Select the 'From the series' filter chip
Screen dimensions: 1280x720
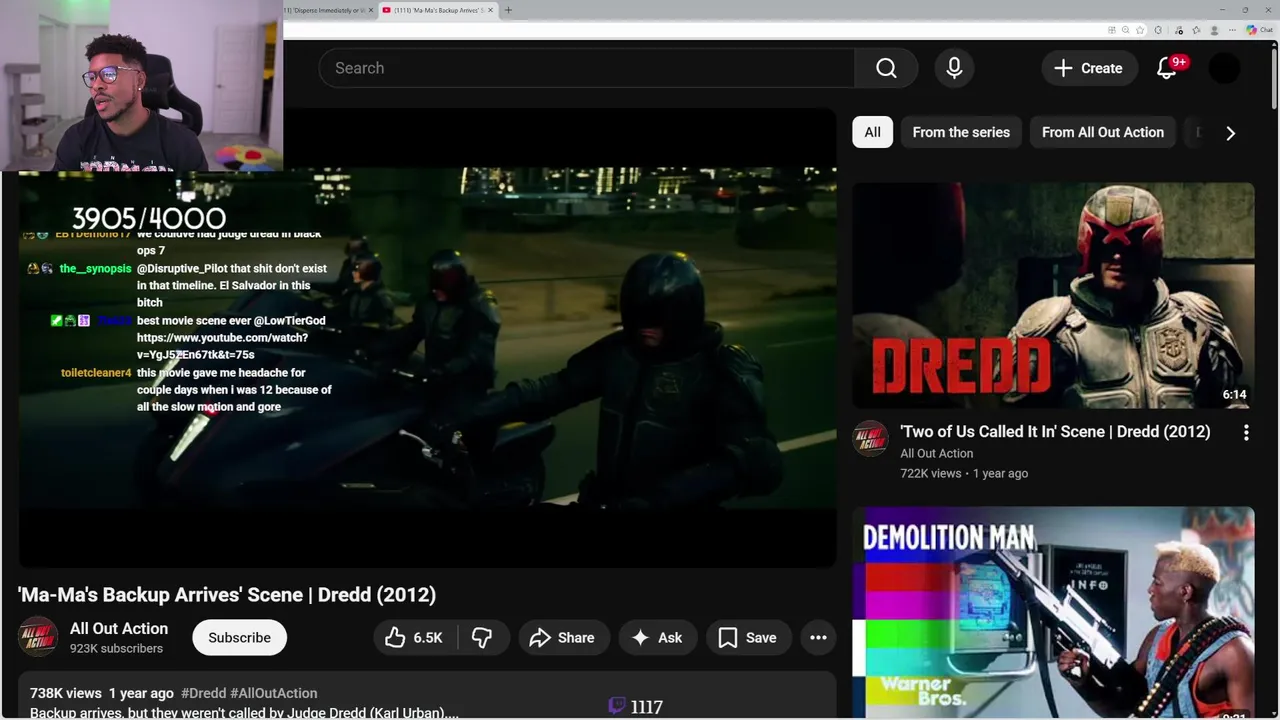961,132
